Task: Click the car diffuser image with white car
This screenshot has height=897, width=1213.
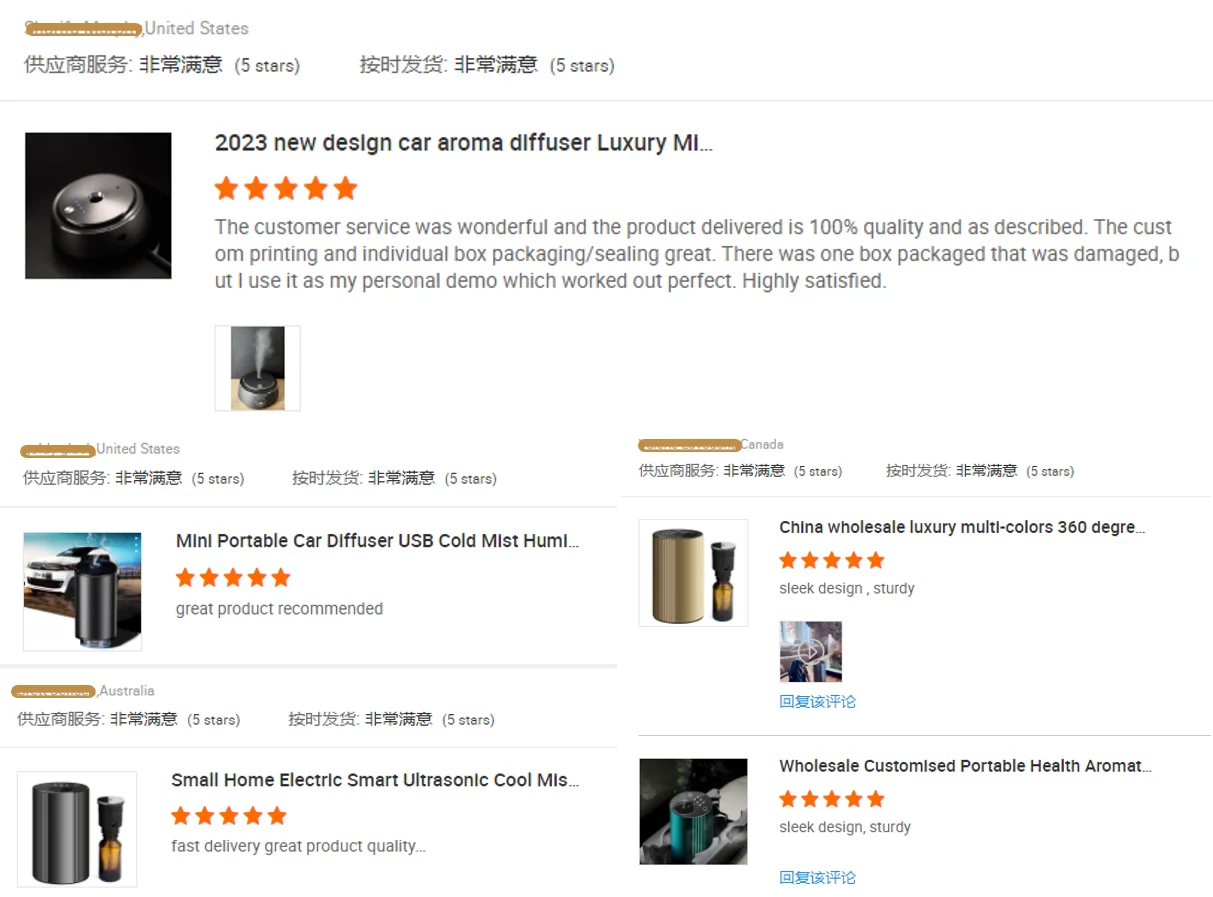Action: (83, 591)
